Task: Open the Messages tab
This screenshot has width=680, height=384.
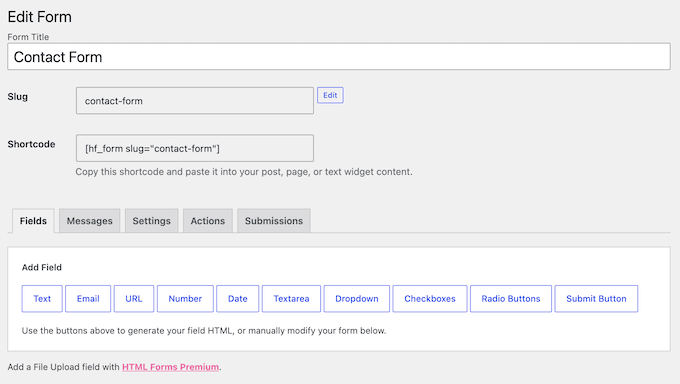Action: click(x=89, y=221)
